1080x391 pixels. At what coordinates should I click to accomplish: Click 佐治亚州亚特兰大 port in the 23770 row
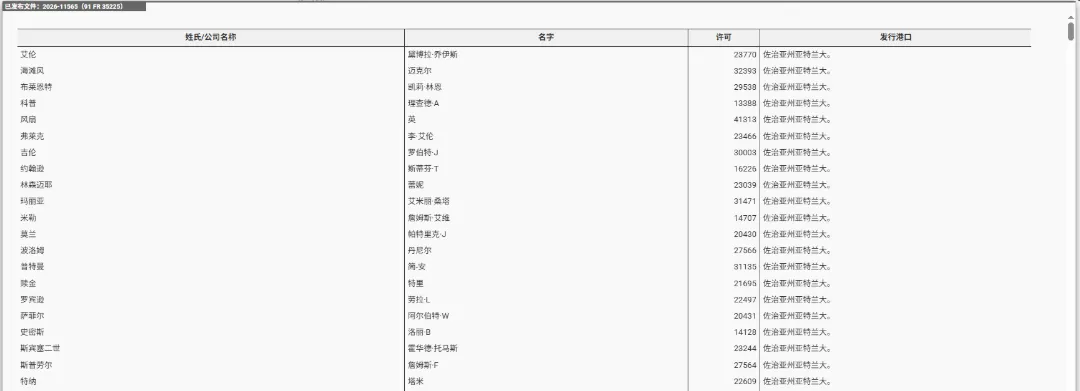(x=796, y=54)
